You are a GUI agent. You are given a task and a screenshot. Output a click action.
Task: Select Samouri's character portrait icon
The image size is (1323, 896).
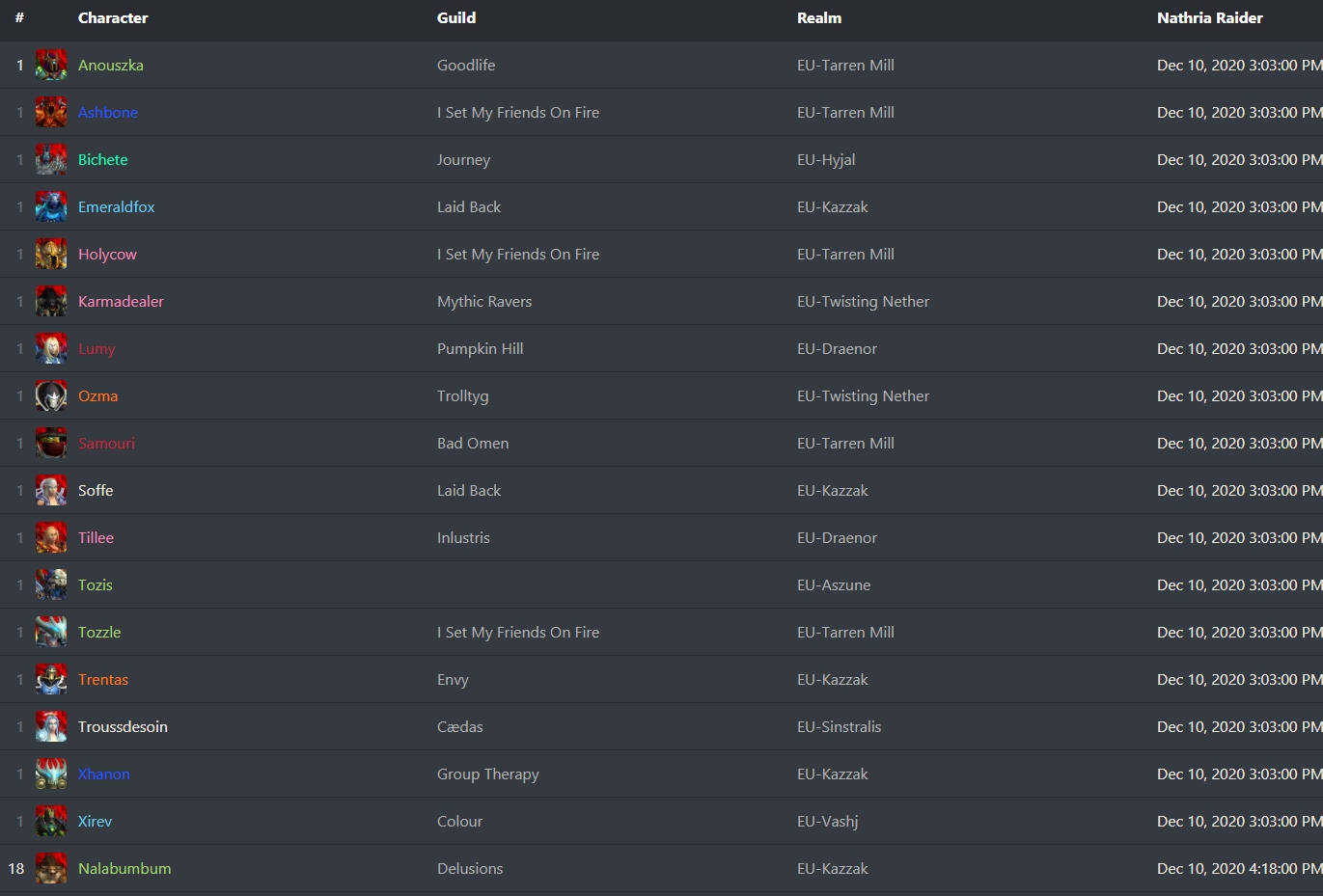point(51,443)
